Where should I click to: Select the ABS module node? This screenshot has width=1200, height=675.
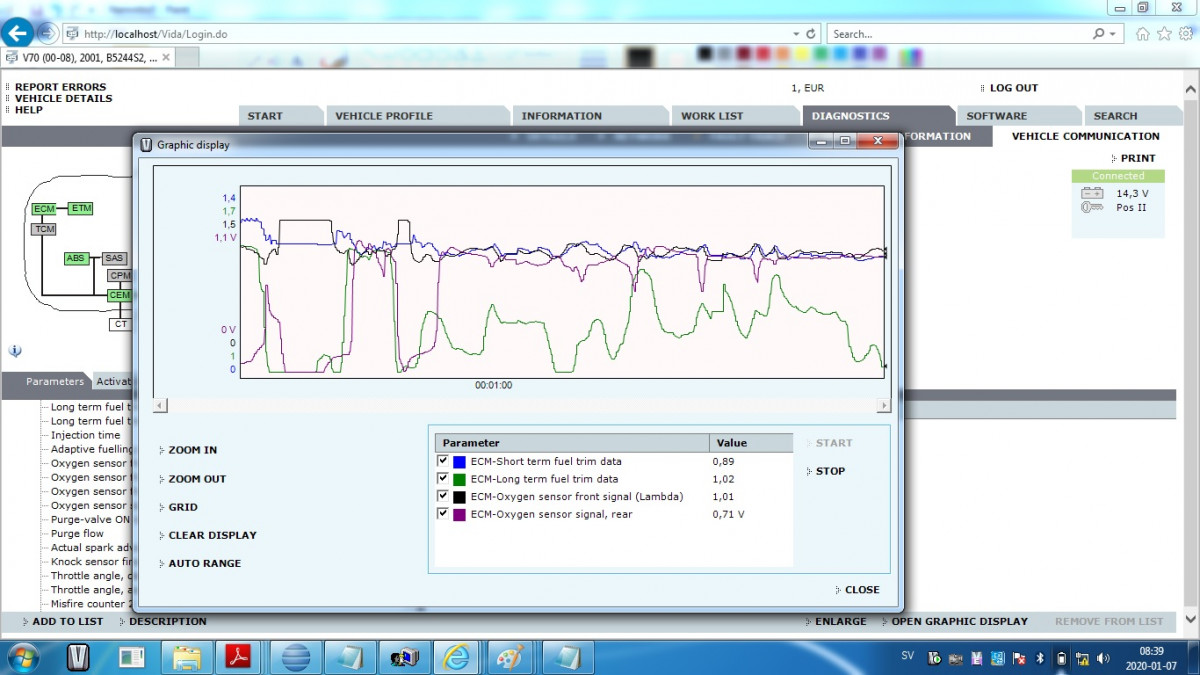coord(76,258)
